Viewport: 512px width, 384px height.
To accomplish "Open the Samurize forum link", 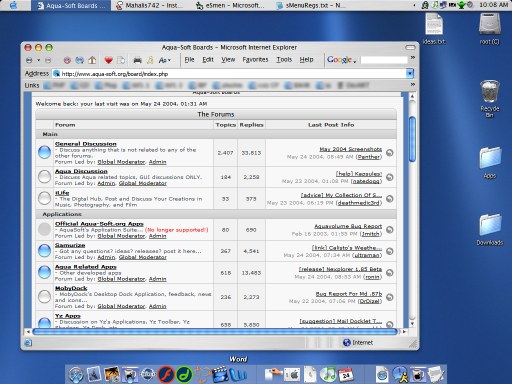I will coord(70,245).
